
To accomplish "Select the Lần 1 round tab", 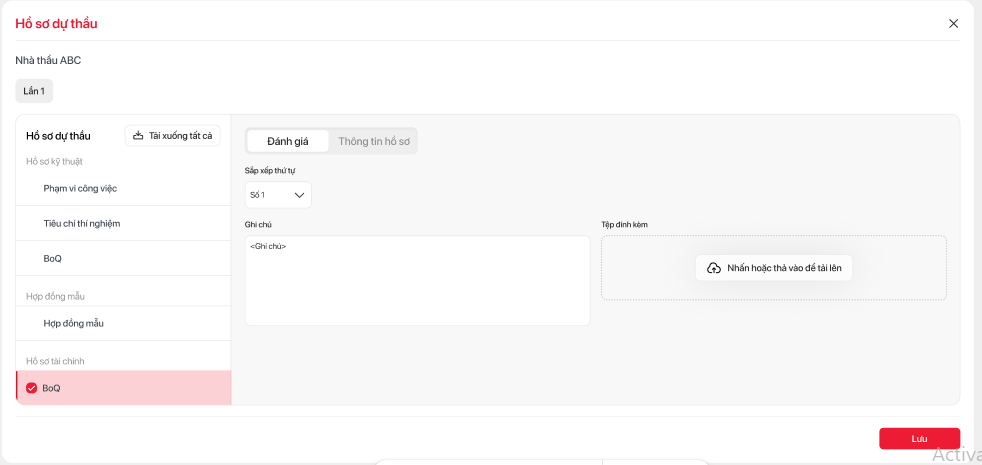I will coord(34,91).
